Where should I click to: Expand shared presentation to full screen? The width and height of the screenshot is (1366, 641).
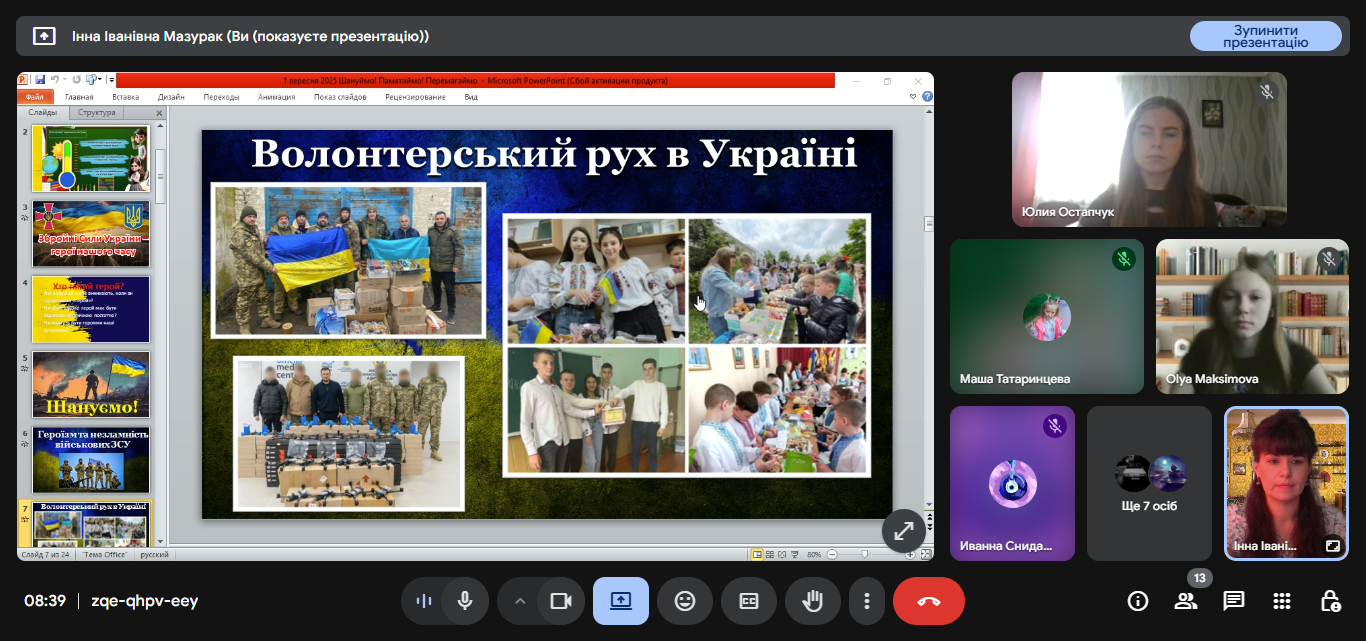(903, 531)
